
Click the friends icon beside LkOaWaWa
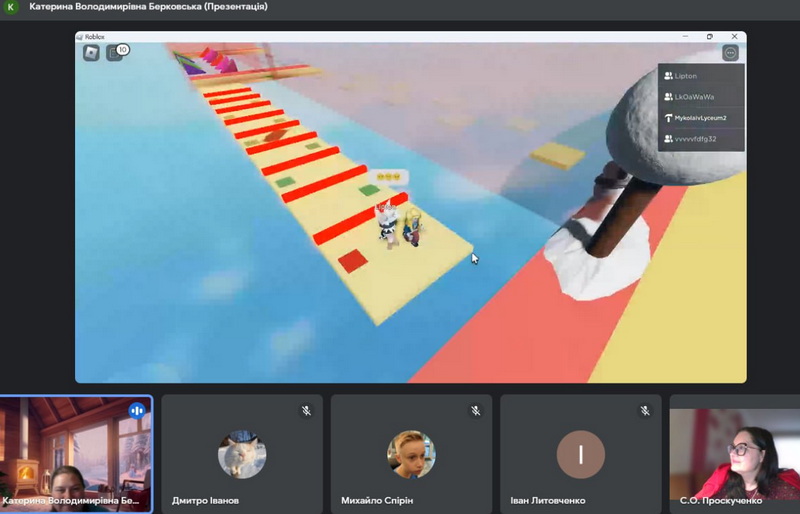668,96
